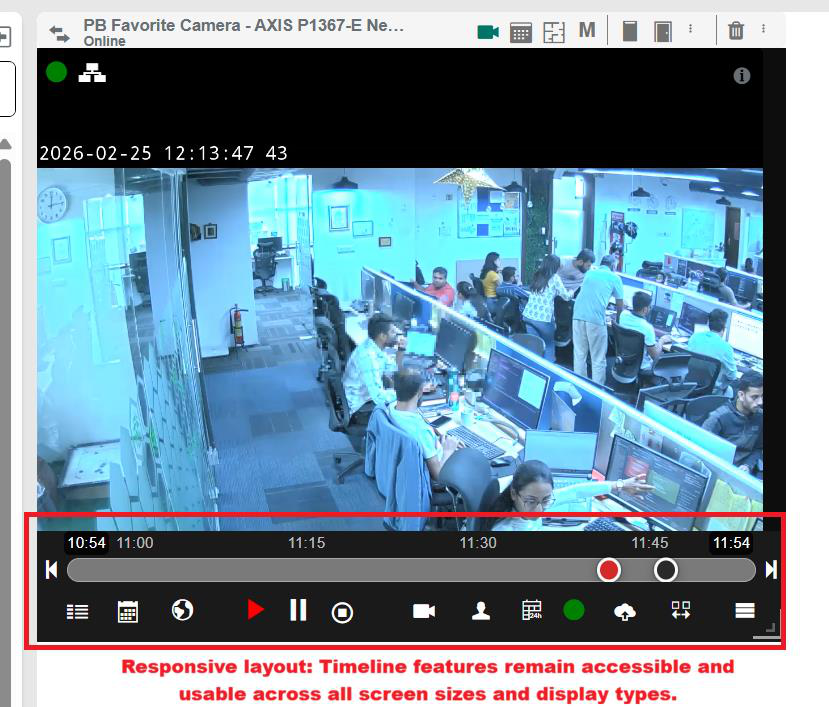Open the info icon on video overlay
The height and width of the screenshot is (707, 829).
(x=742, y=76)
